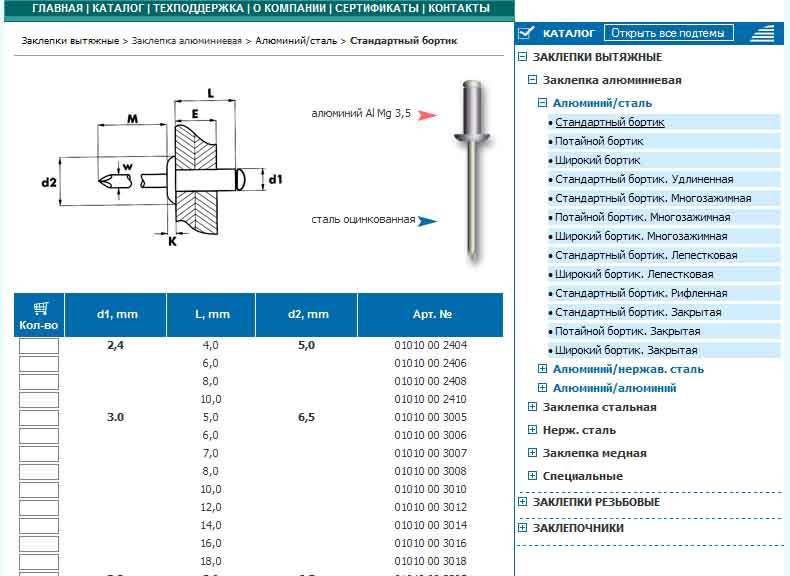The image size is (790, 576).
Task: Click quantity field for article 01010 00 3008
Action: coord(39,472)
